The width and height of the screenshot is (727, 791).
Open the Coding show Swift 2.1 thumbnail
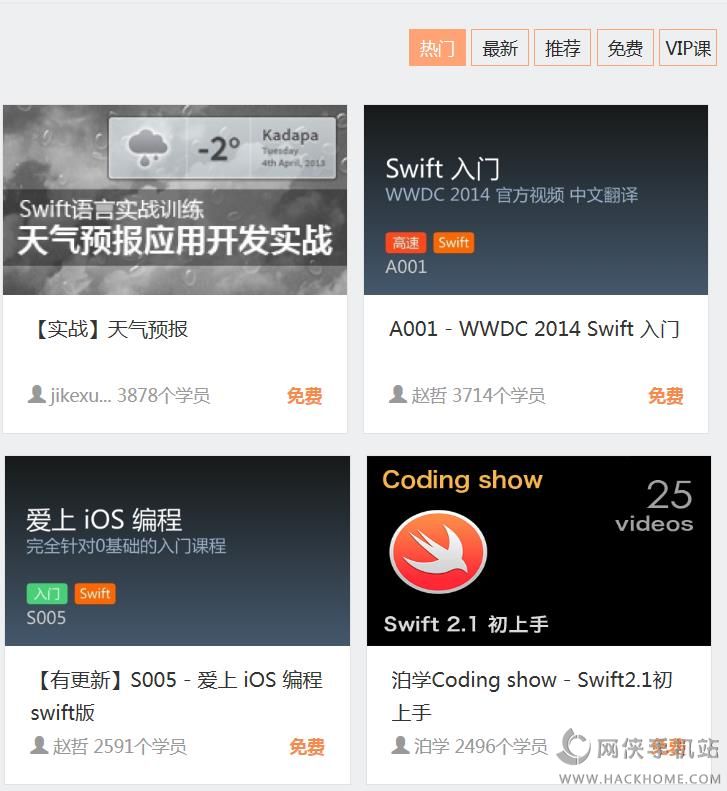coord(539,551)
